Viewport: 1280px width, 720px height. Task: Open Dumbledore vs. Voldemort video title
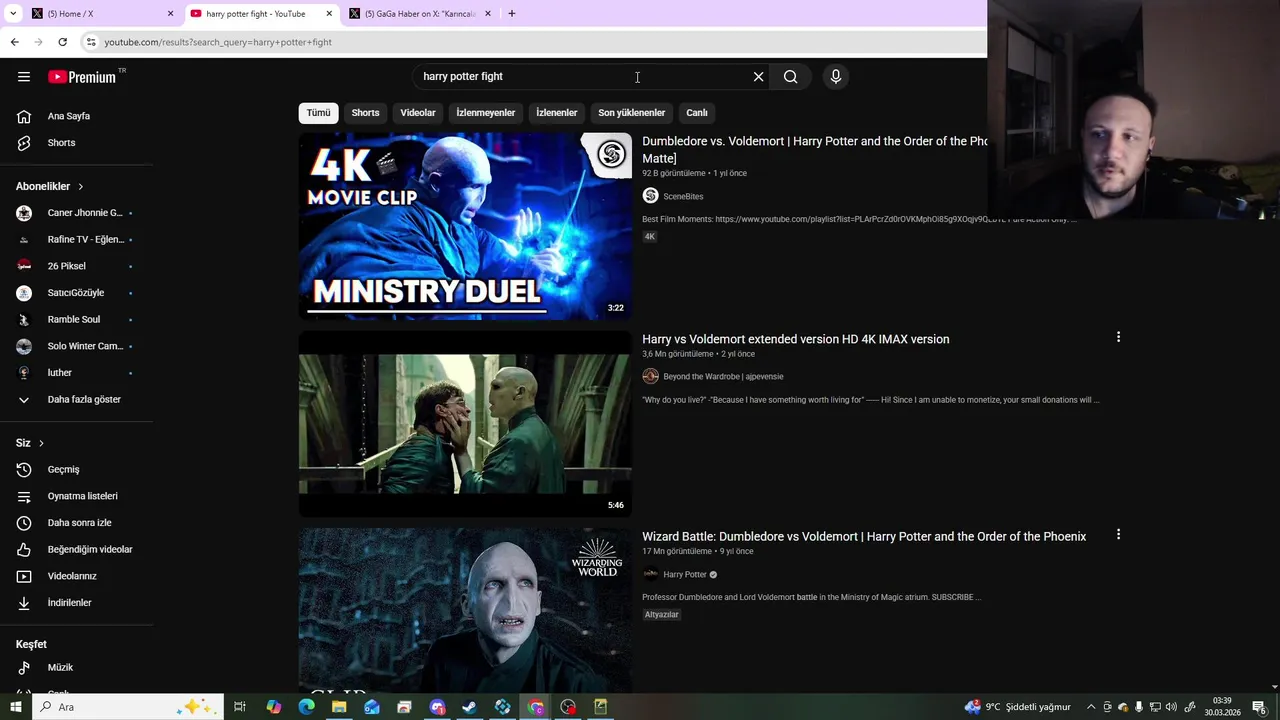(x=814, y=150)
